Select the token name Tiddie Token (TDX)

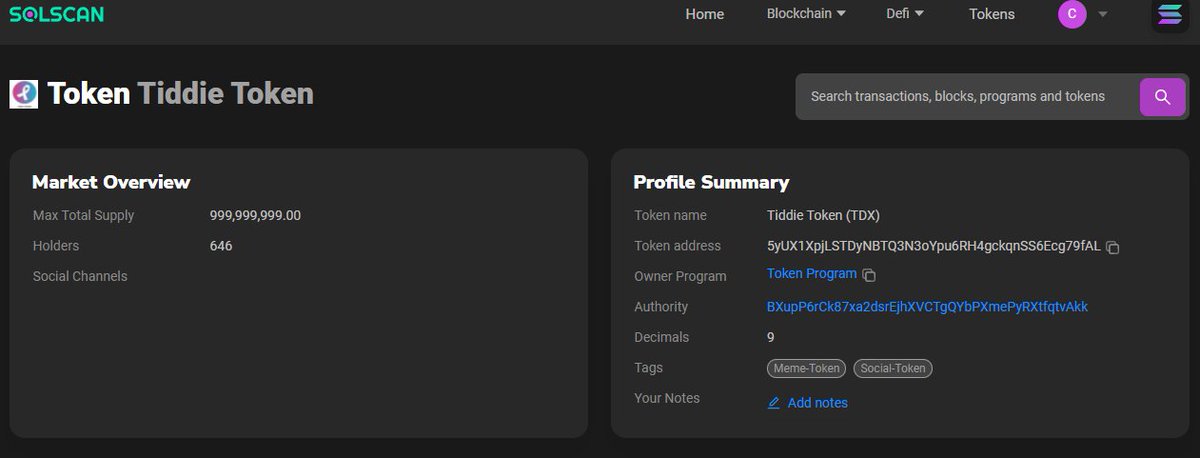click(823, 215)
